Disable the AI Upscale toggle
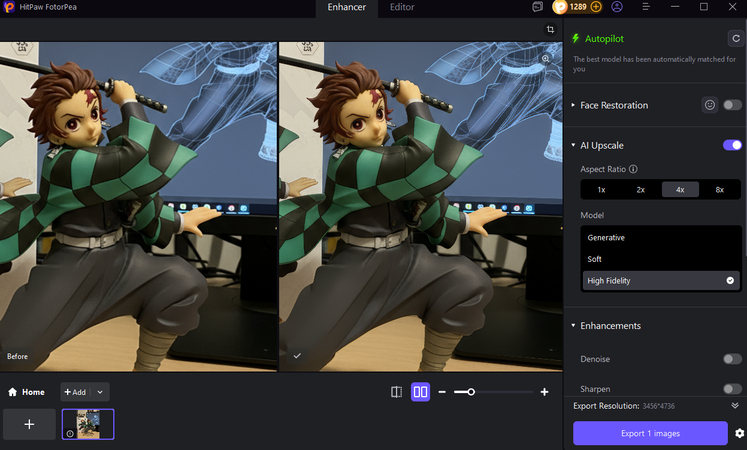This screenshot has width=747, height=450. [732, 145]
